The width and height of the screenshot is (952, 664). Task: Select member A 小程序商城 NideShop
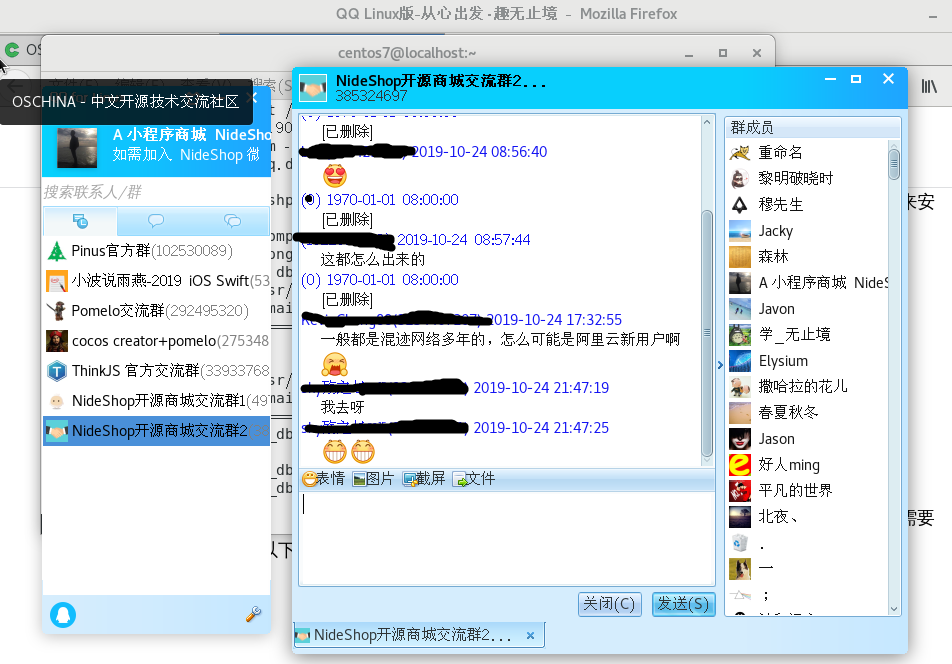(808, 283)
